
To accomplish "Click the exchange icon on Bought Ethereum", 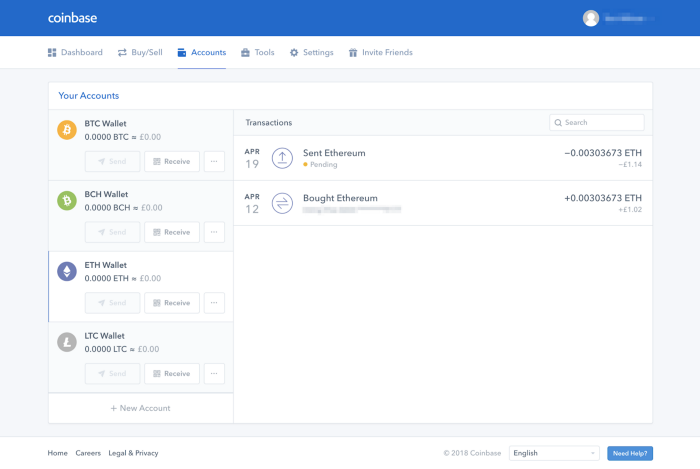I will (x=282, y=203).
